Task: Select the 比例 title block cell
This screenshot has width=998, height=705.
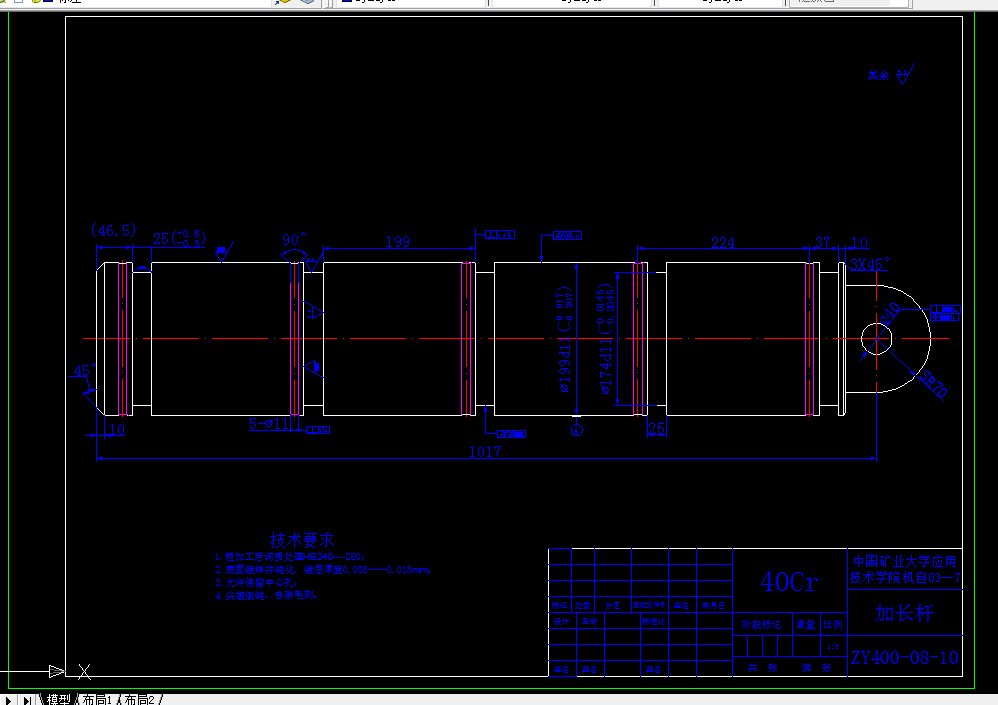Action: click(833, 625)
